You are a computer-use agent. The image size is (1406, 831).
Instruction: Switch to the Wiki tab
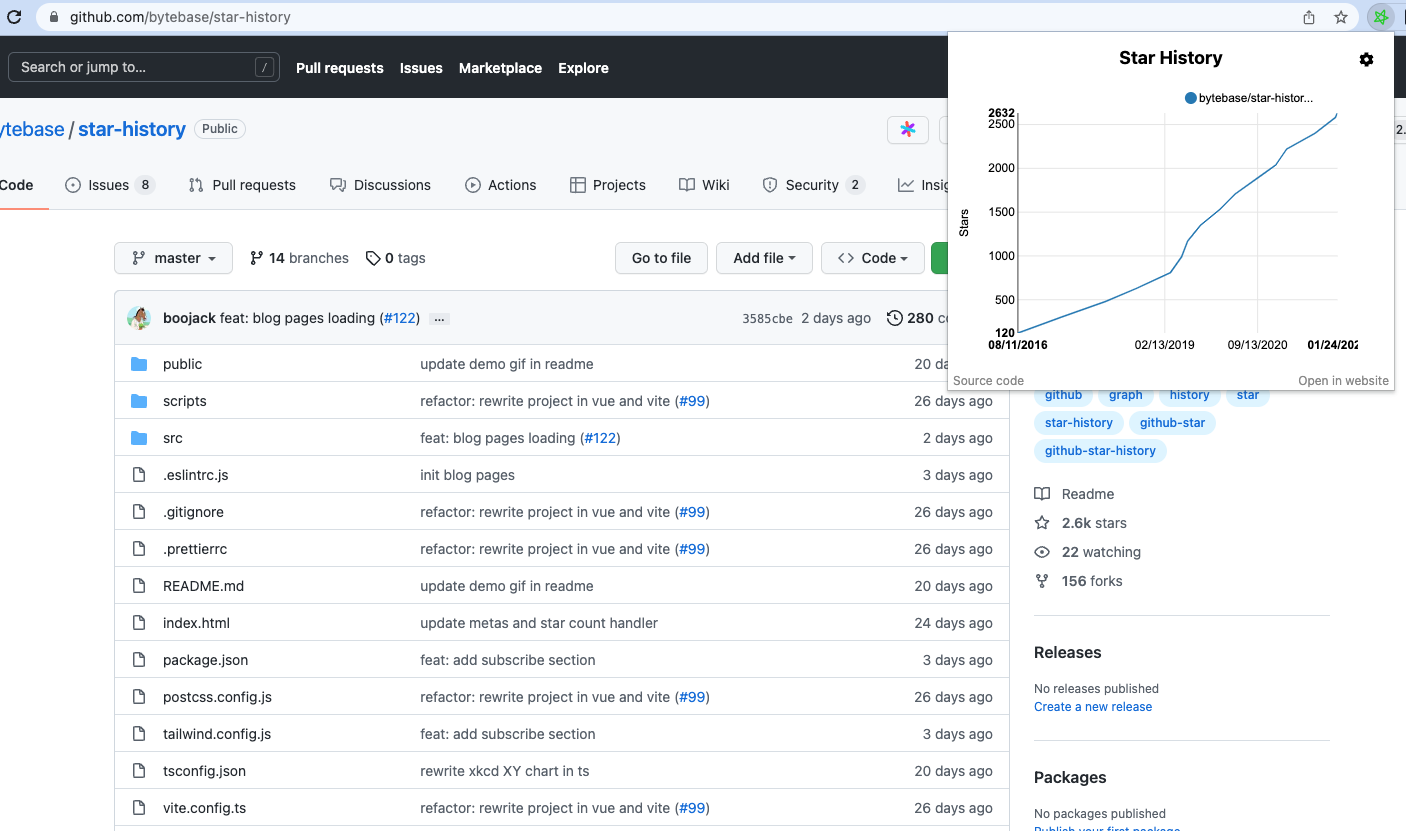point(704,185)
